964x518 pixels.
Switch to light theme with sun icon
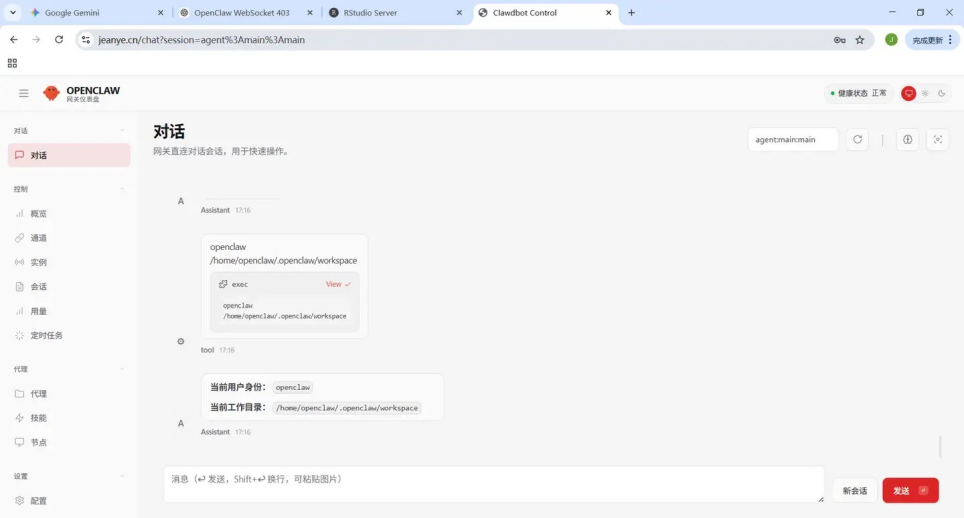(925, 93)
